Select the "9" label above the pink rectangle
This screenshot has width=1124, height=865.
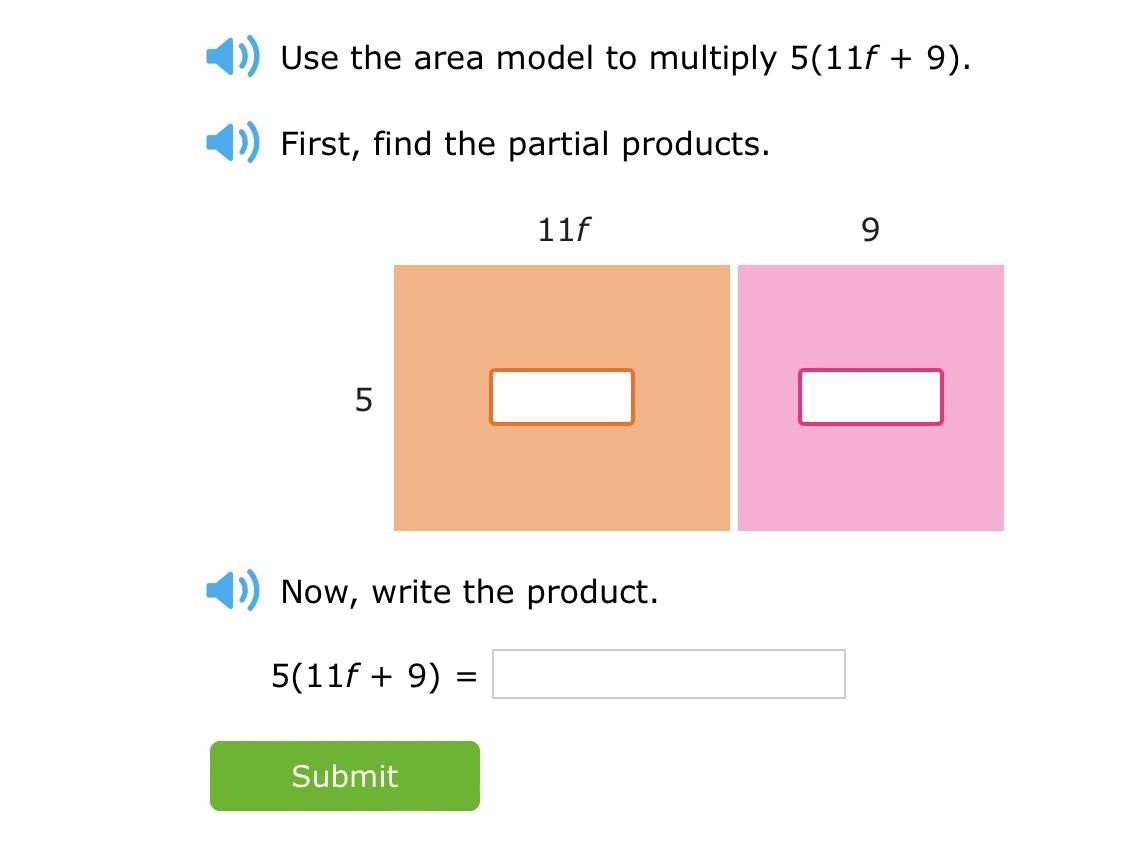870,230
